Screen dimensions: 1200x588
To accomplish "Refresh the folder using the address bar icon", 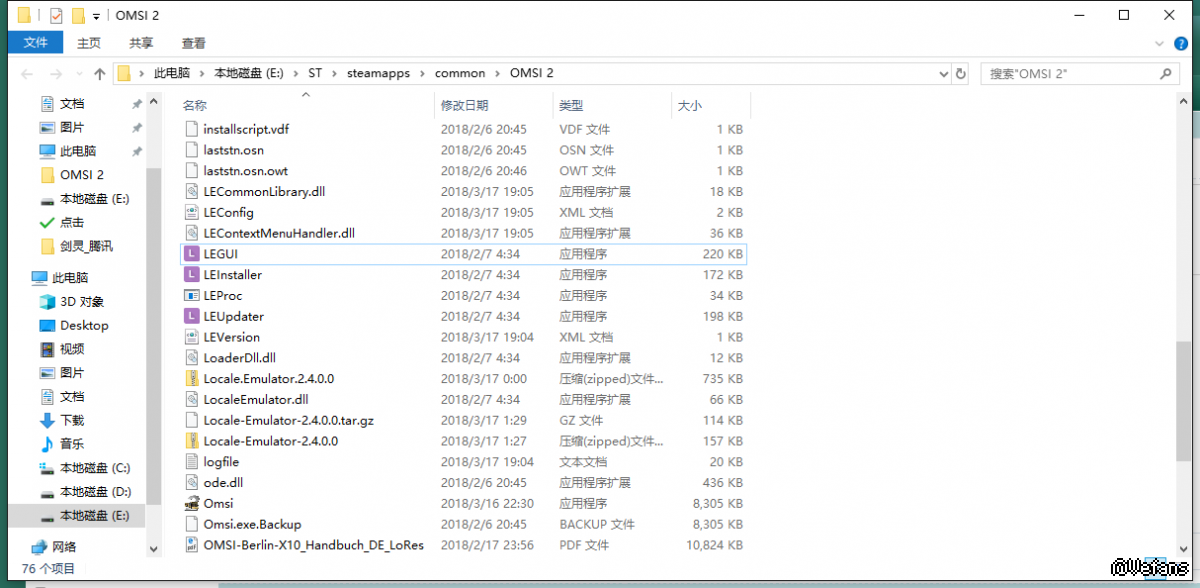I will click(961, 74).
